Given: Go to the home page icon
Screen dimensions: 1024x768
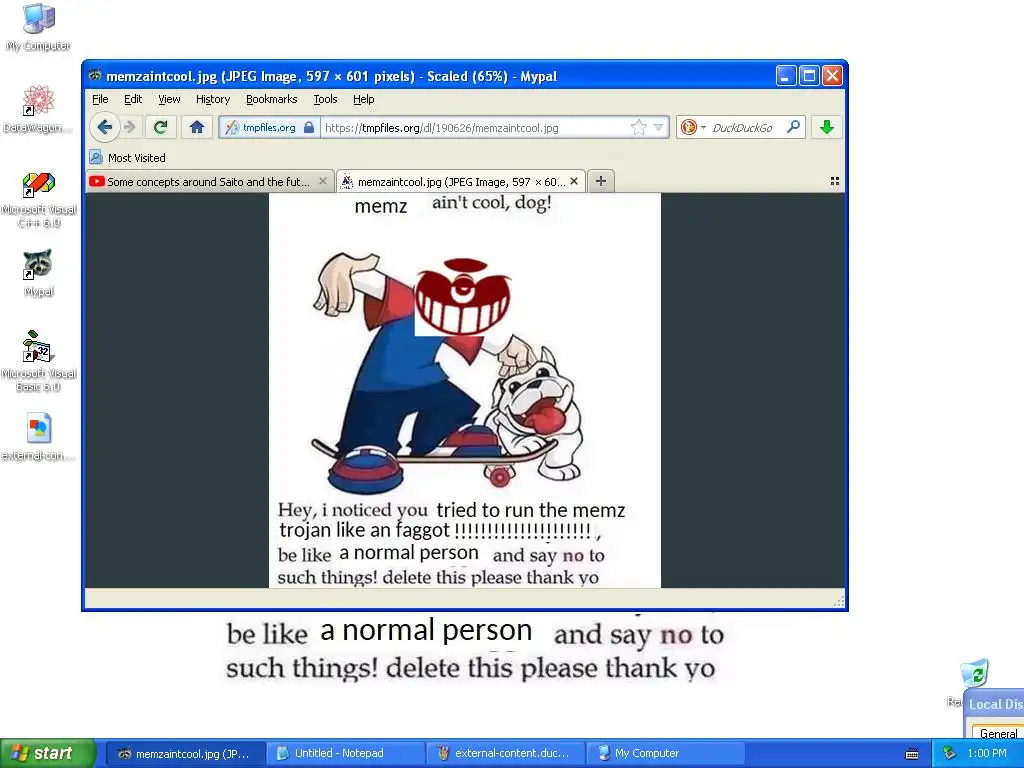Looking at the screenshot, I should 197,127.
